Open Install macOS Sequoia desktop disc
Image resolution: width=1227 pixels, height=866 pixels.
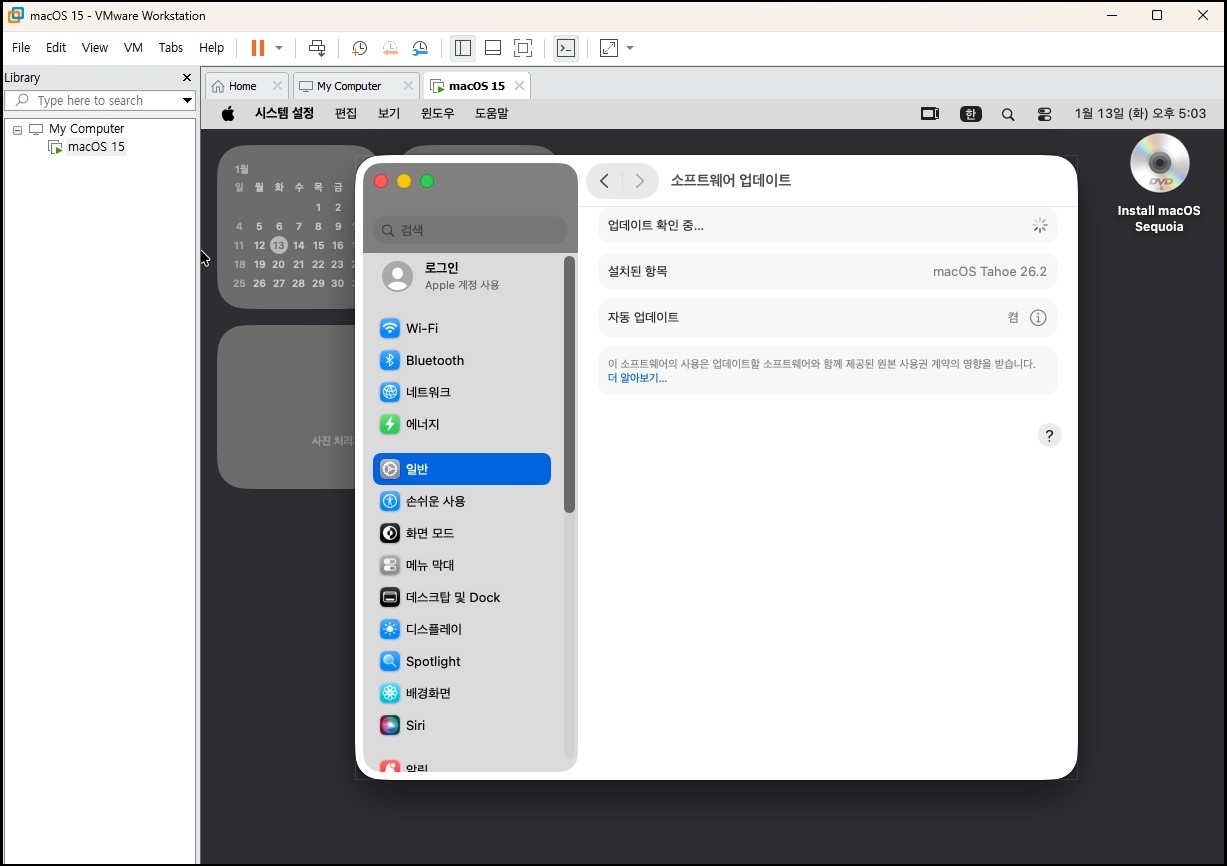(x=1159, y=183)
